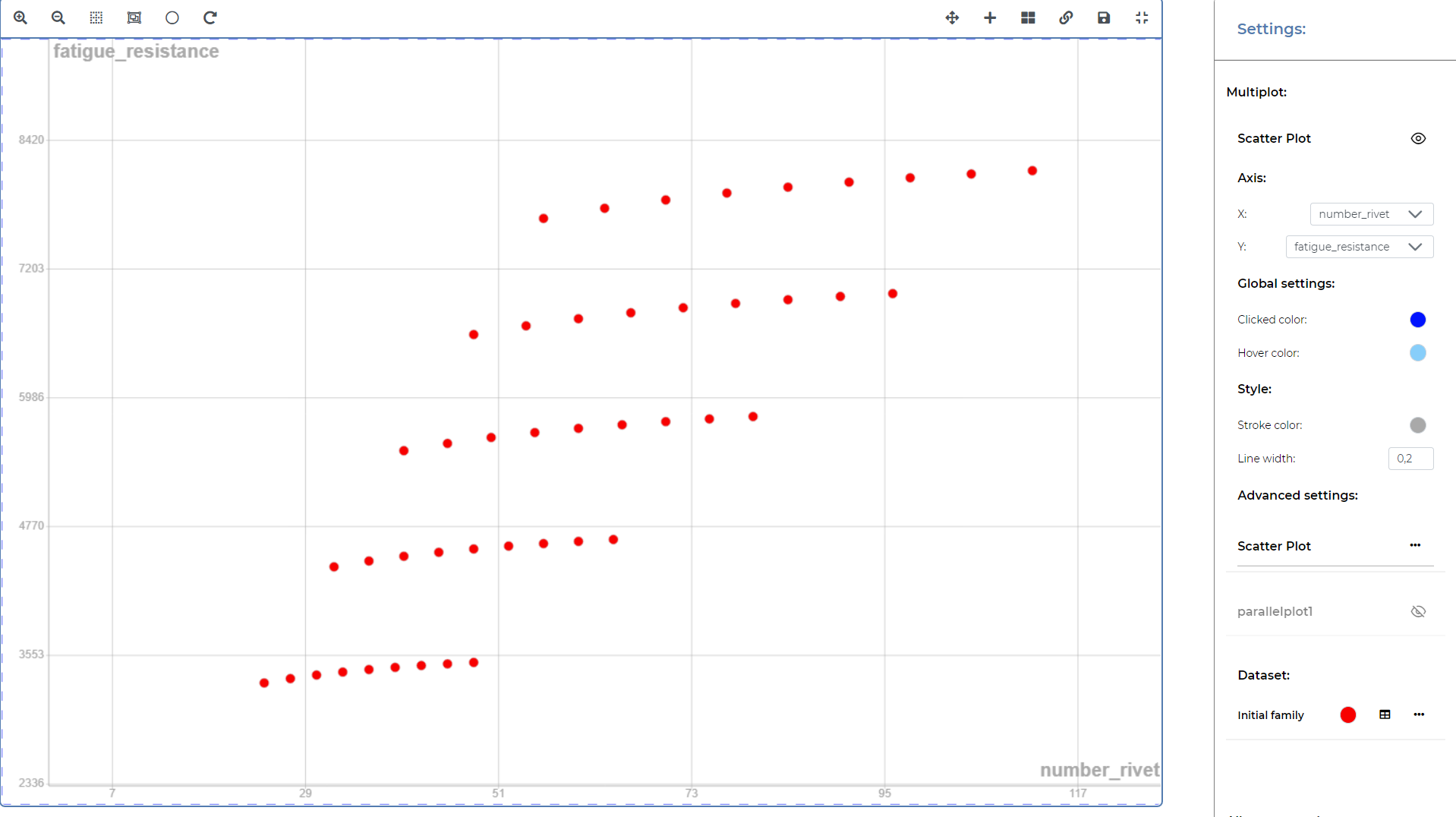Click the Line width input field
Screen dimensions: 1456x817
pyautogui.click(x=1410, y=459)
